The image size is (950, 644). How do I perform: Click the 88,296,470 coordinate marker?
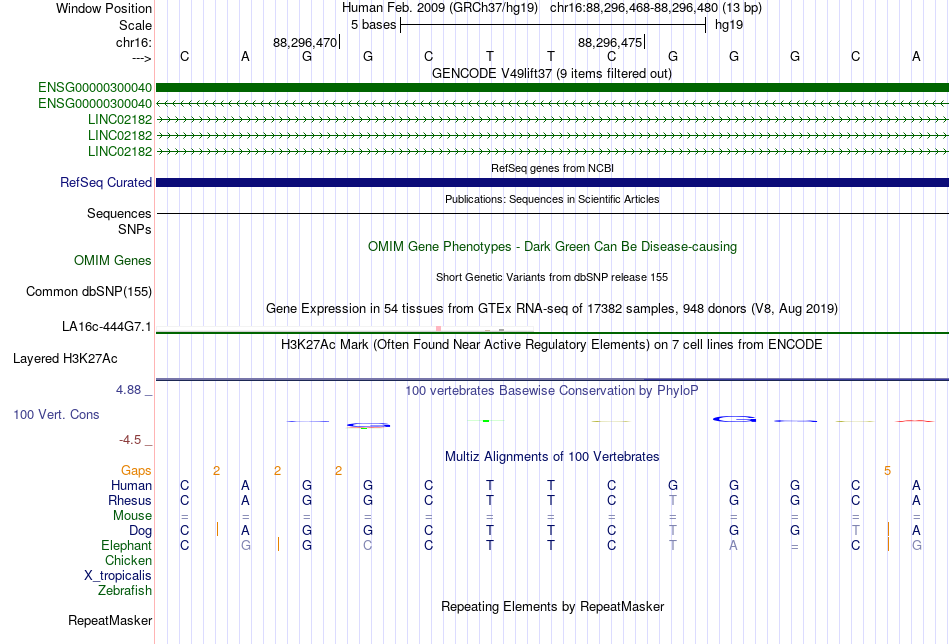pyautogui.click(x=305, y=42)
